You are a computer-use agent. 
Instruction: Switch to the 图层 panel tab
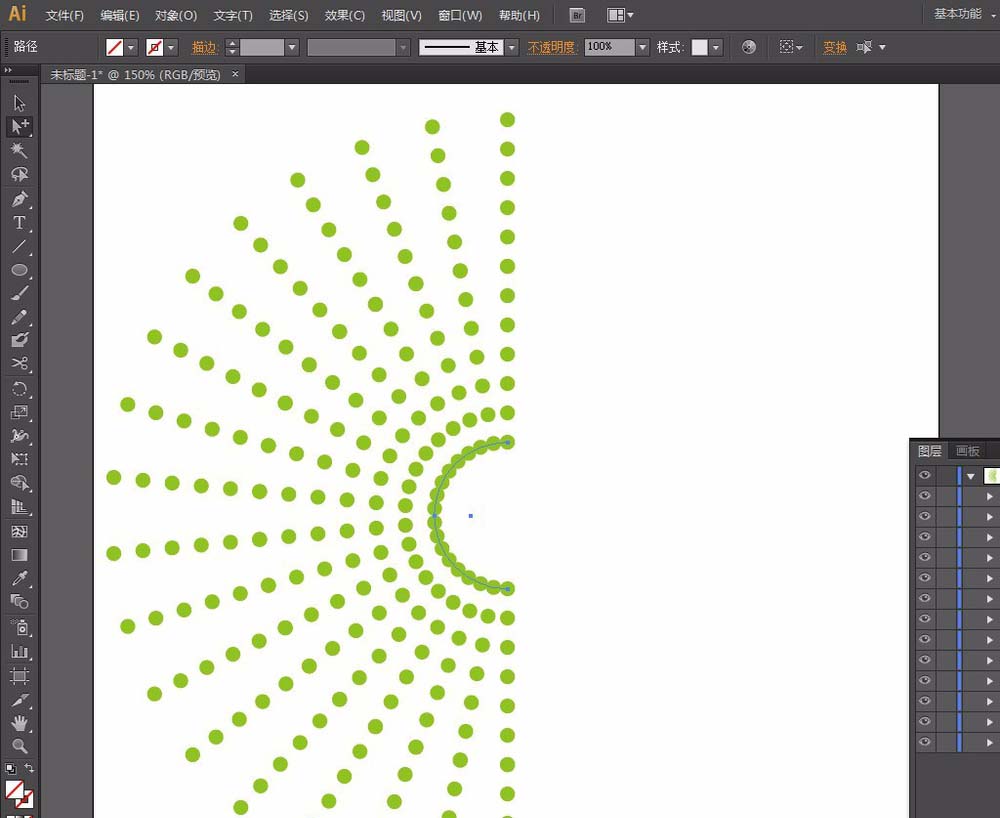coord(930,451)
